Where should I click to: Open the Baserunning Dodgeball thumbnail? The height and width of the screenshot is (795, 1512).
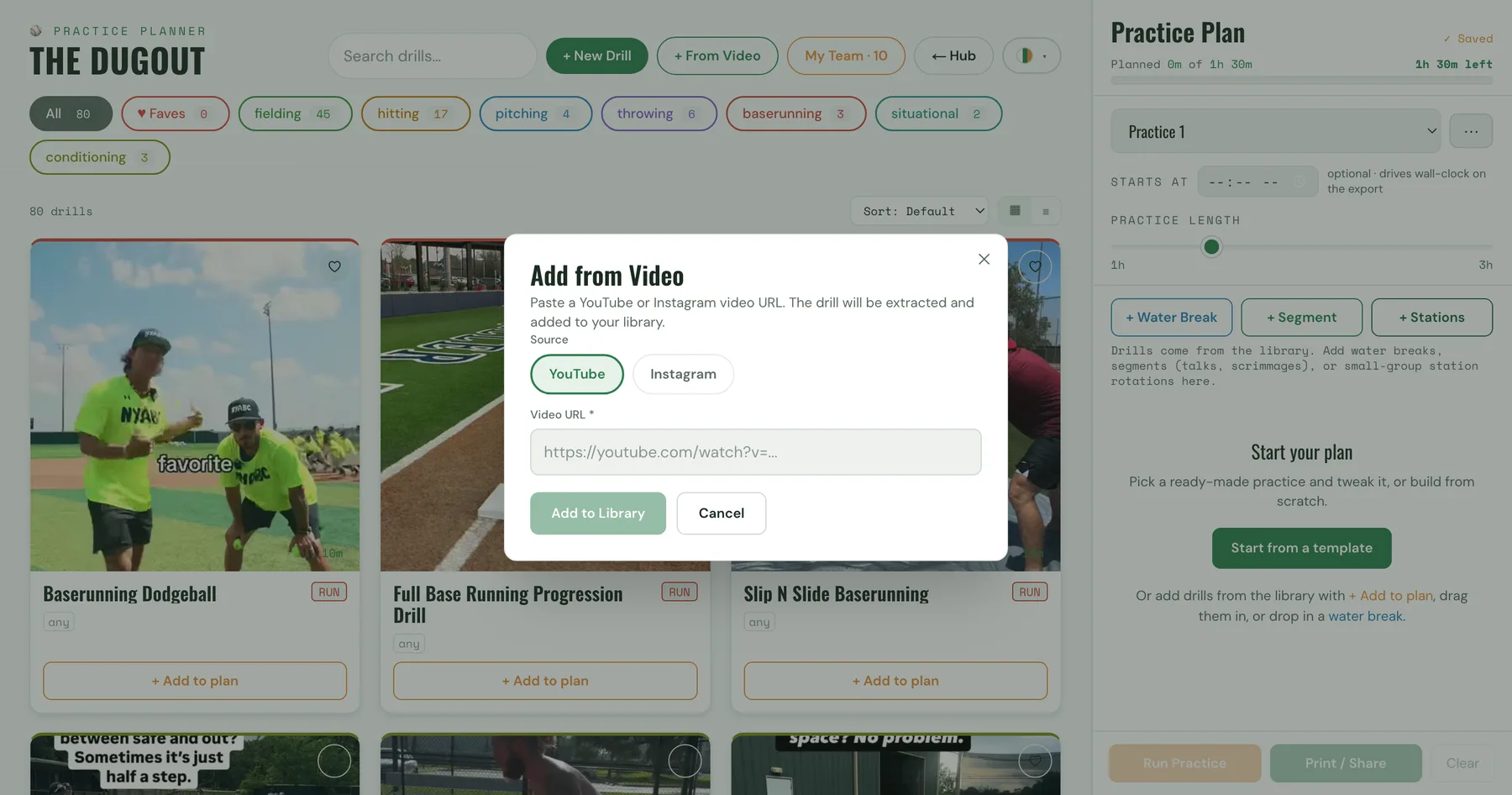tap(195, 406)
